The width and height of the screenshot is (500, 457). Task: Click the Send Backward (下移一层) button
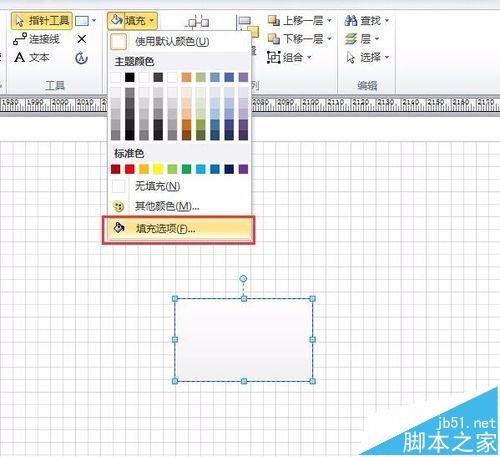pos(295,39)
